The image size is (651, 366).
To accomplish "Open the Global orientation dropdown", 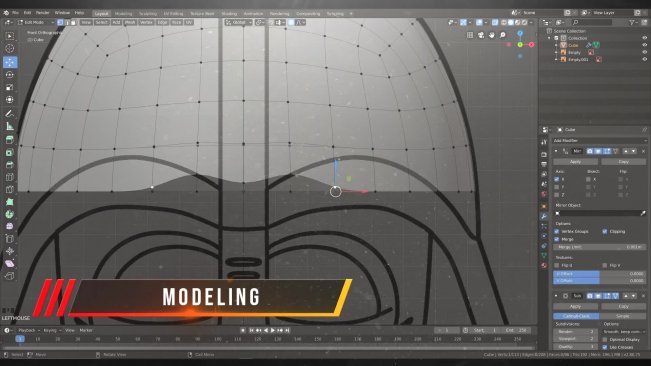I will click(239, 22).
